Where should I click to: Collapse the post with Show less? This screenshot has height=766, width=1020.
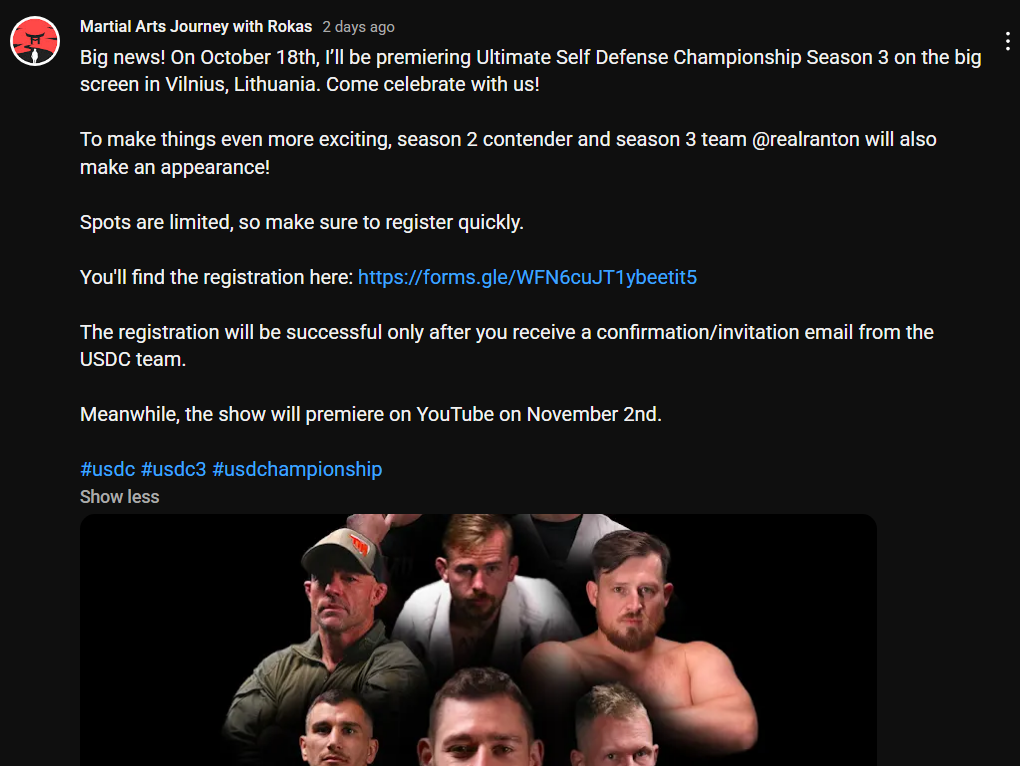120,497
